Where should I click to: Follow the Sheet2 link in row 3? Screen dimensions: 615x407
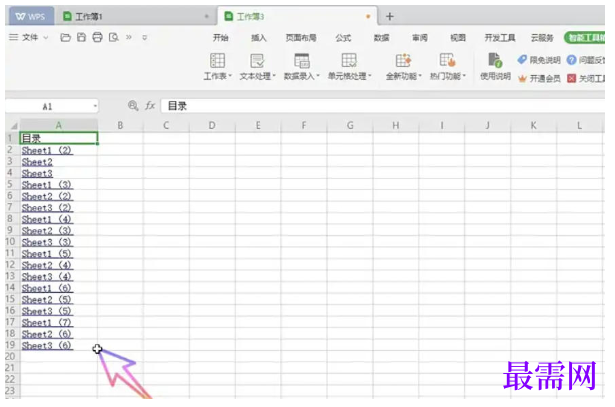(x=37, y=162)
